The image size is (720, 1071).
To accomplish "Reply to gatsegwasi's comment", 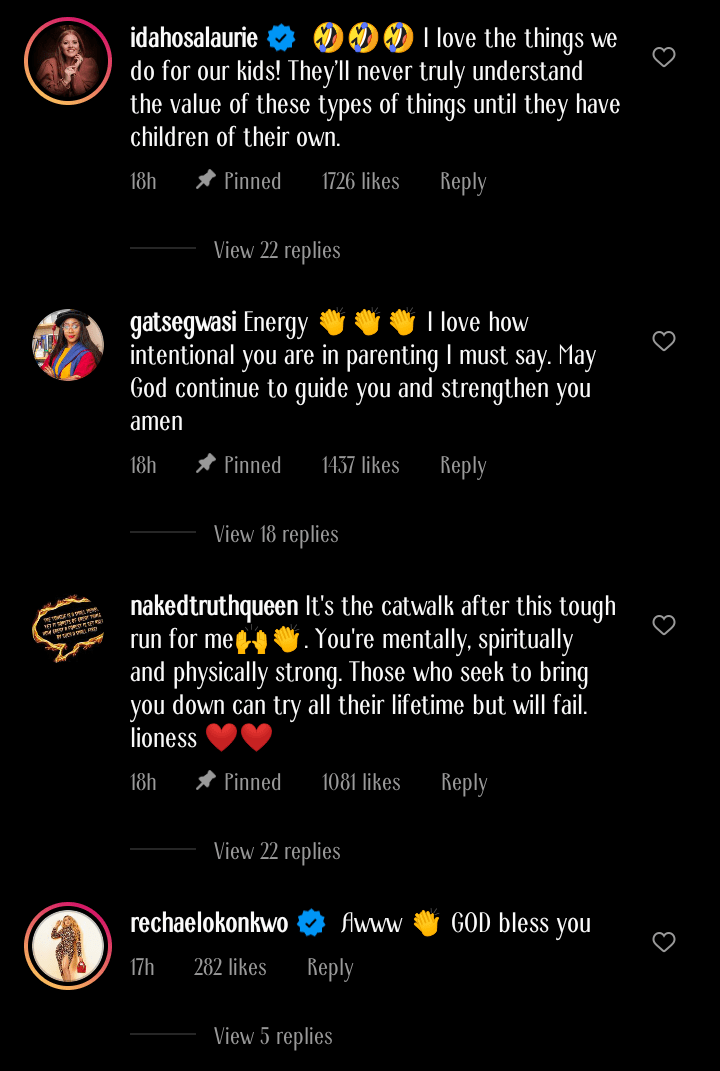I will click(463, 464).
